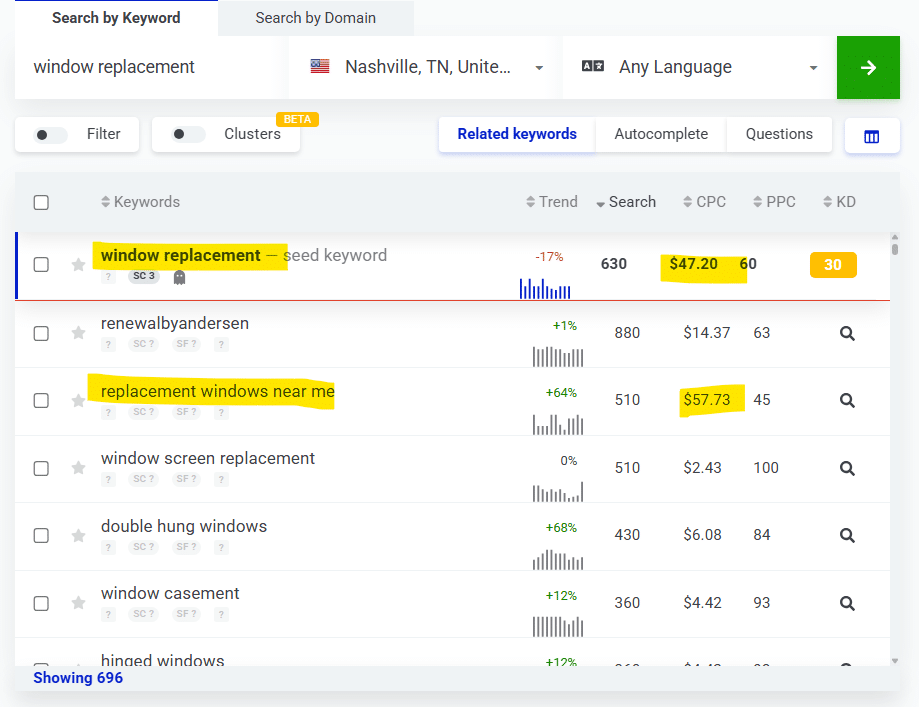
Task: Switch to Search by Domain tab
Action: tap(315, 18)
